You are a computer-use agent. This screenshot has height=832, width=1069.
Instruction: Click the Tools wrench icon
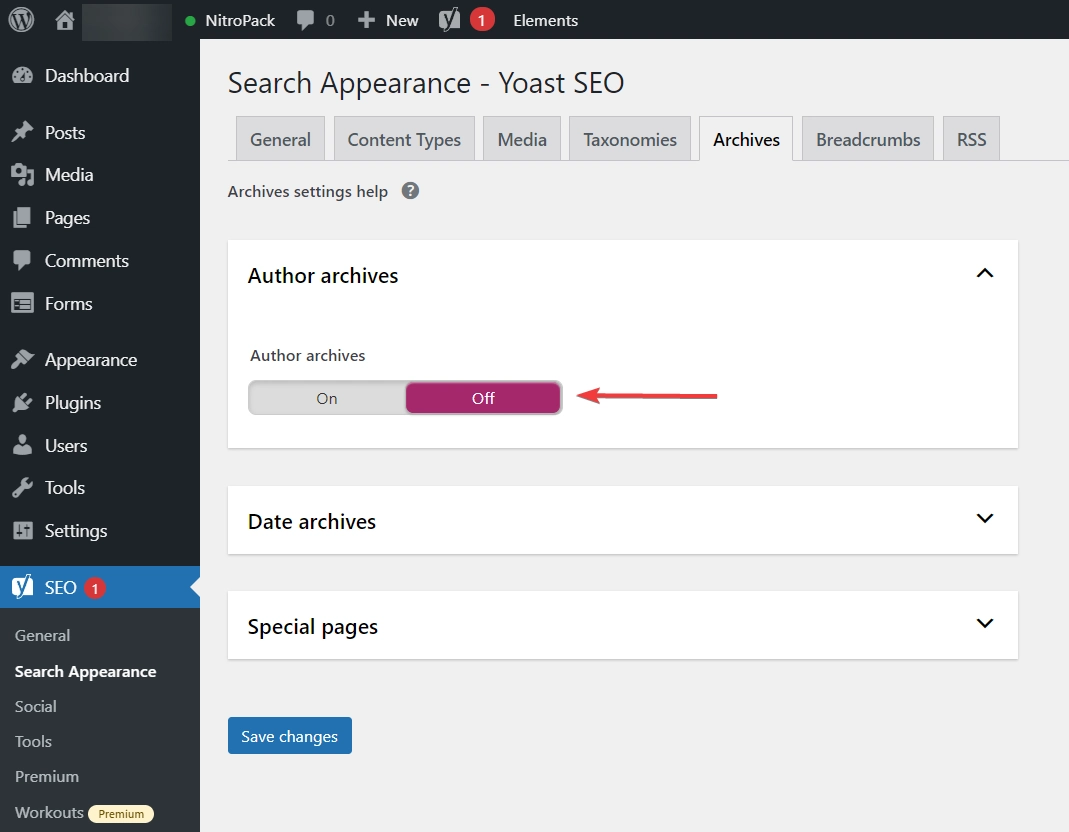(22, 488)
